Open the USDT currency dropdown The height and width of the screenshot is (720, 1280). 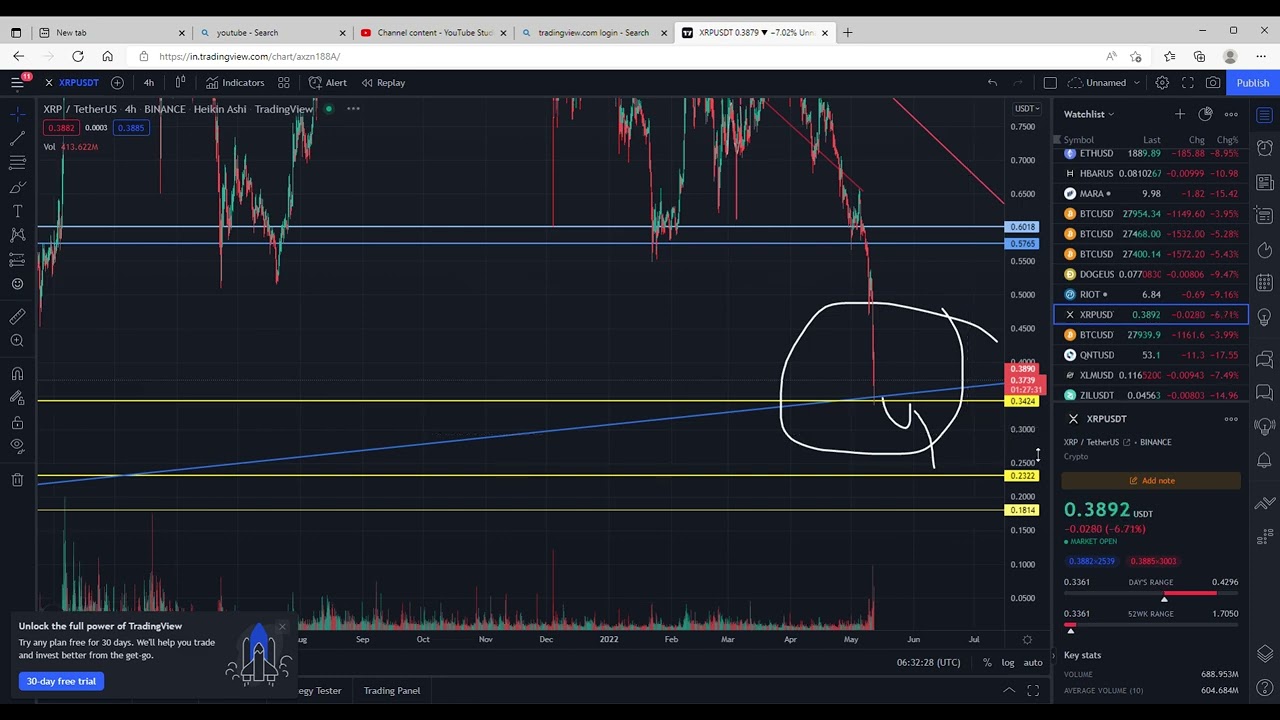(1027, 108)
